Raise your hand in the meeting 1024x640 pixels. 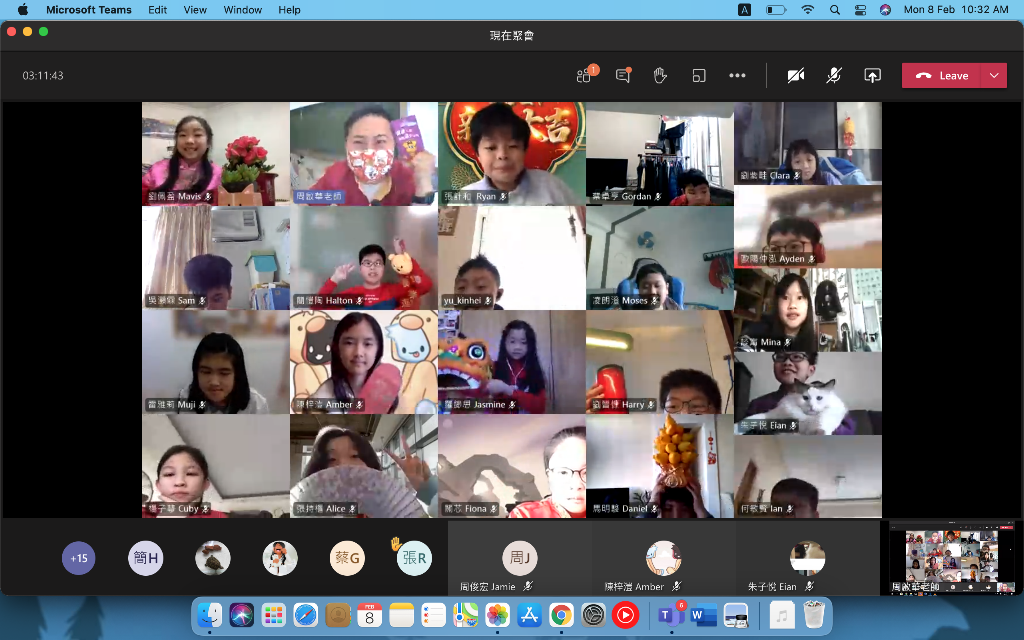coord(660,75)
